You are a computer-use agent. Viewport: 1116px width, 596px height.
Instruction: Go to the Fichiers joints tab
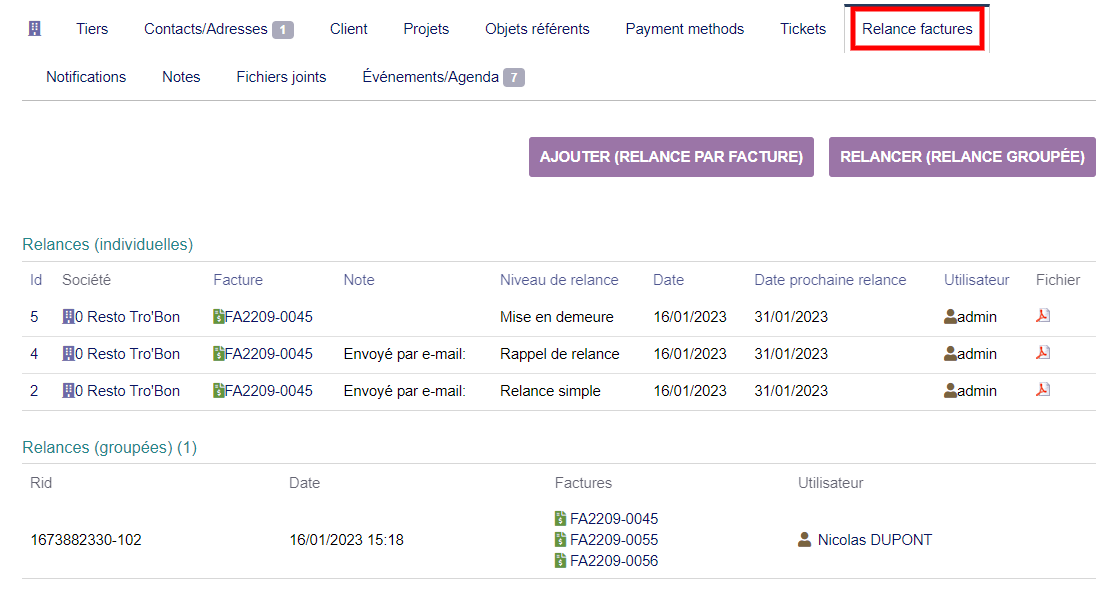(x=281, y=77)
